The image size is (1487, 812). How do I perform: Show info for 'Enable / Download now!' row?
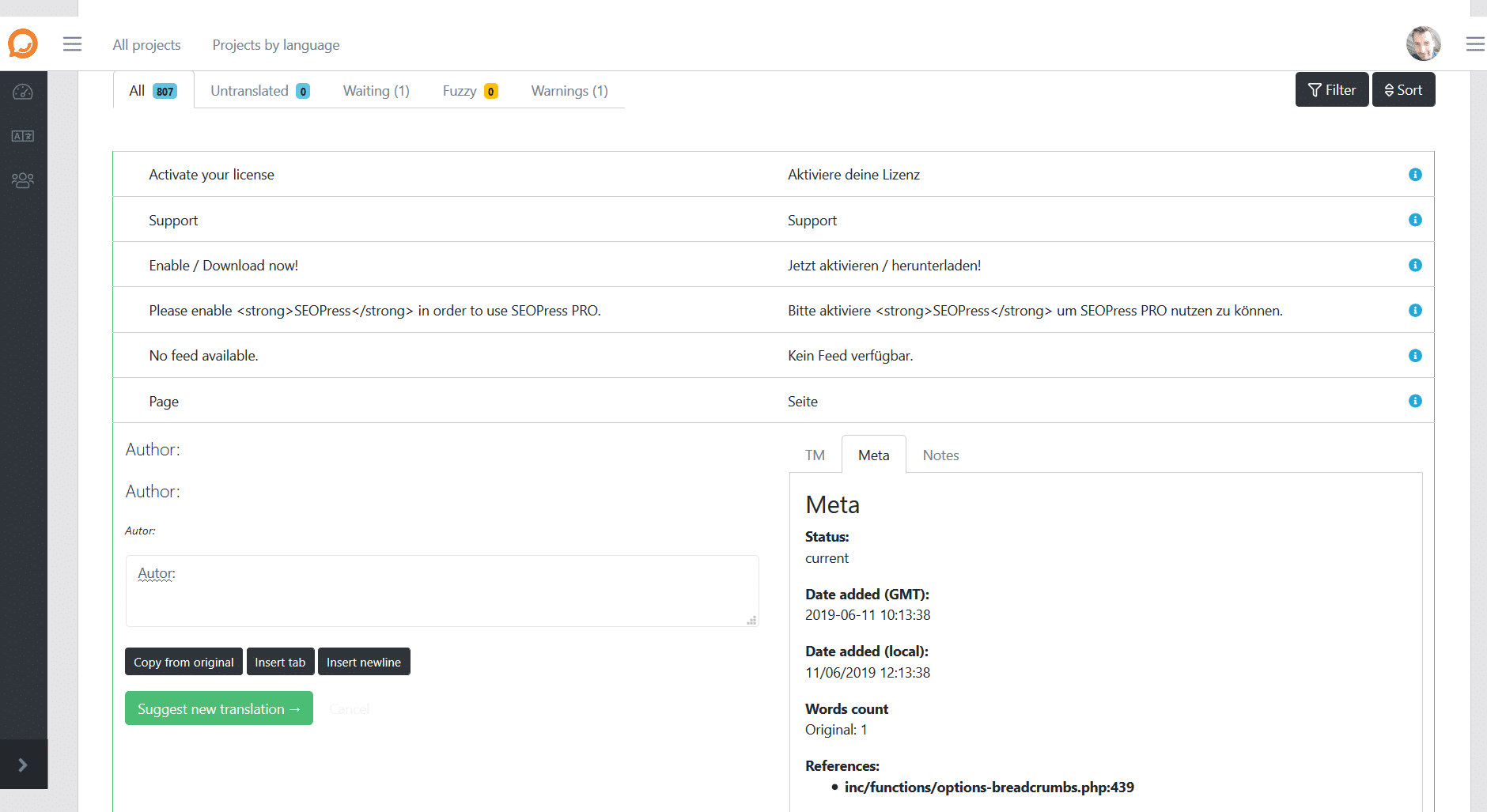pyautogui.click(x=1415, y=265)
